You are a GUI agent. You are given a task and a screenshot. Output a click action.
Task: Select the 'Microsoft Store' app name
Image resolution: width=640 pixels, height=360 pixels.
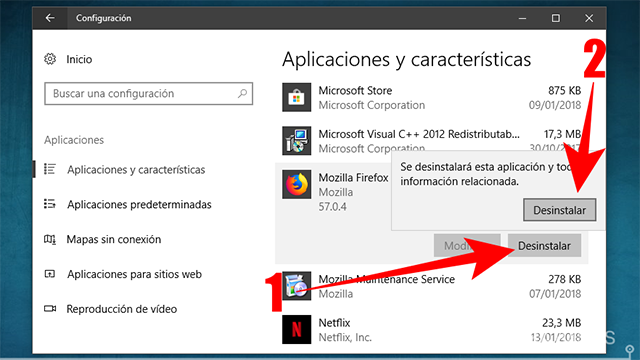(x=355, y=91)
